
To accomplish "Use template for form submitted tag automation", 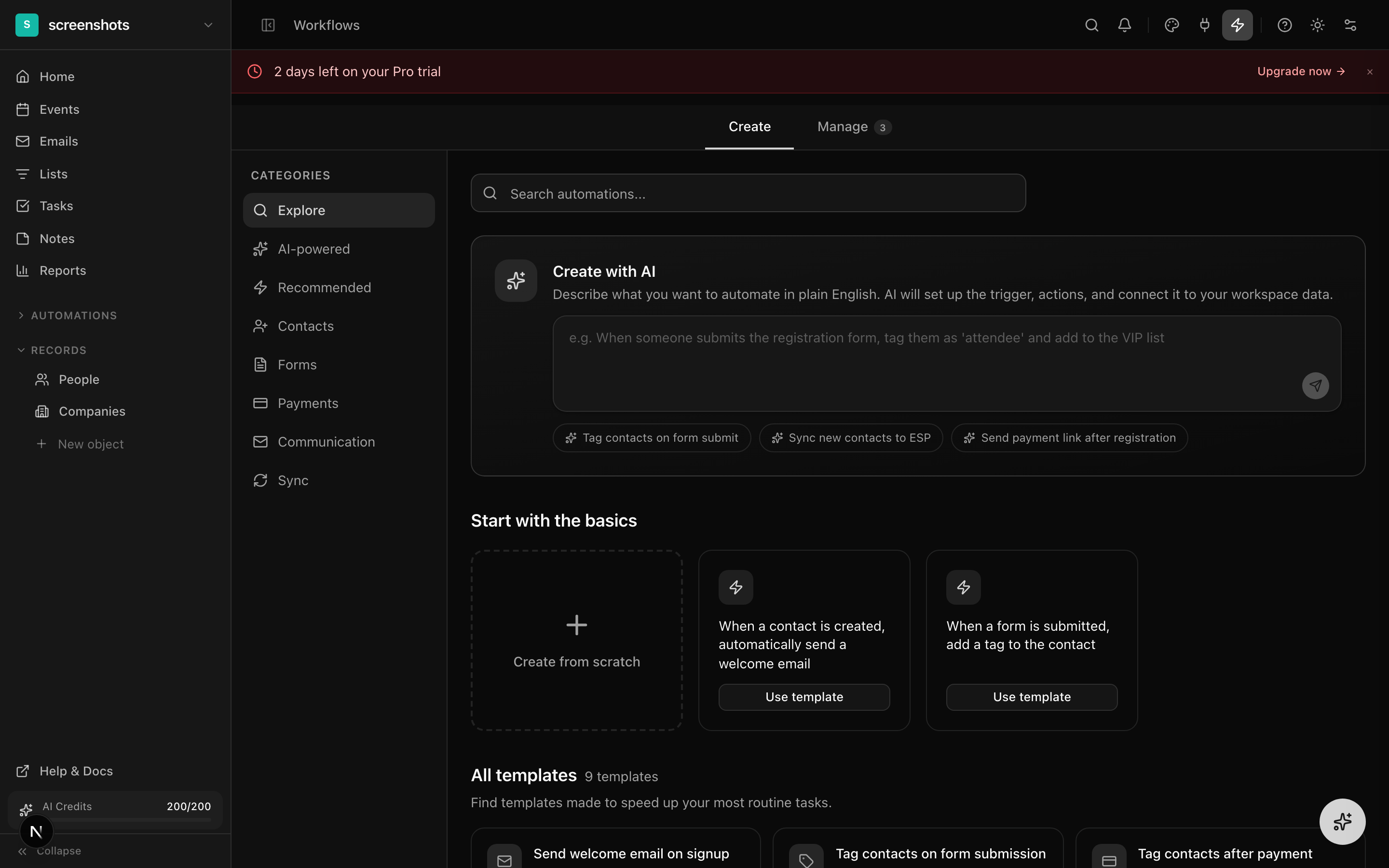I will 1032,697.
